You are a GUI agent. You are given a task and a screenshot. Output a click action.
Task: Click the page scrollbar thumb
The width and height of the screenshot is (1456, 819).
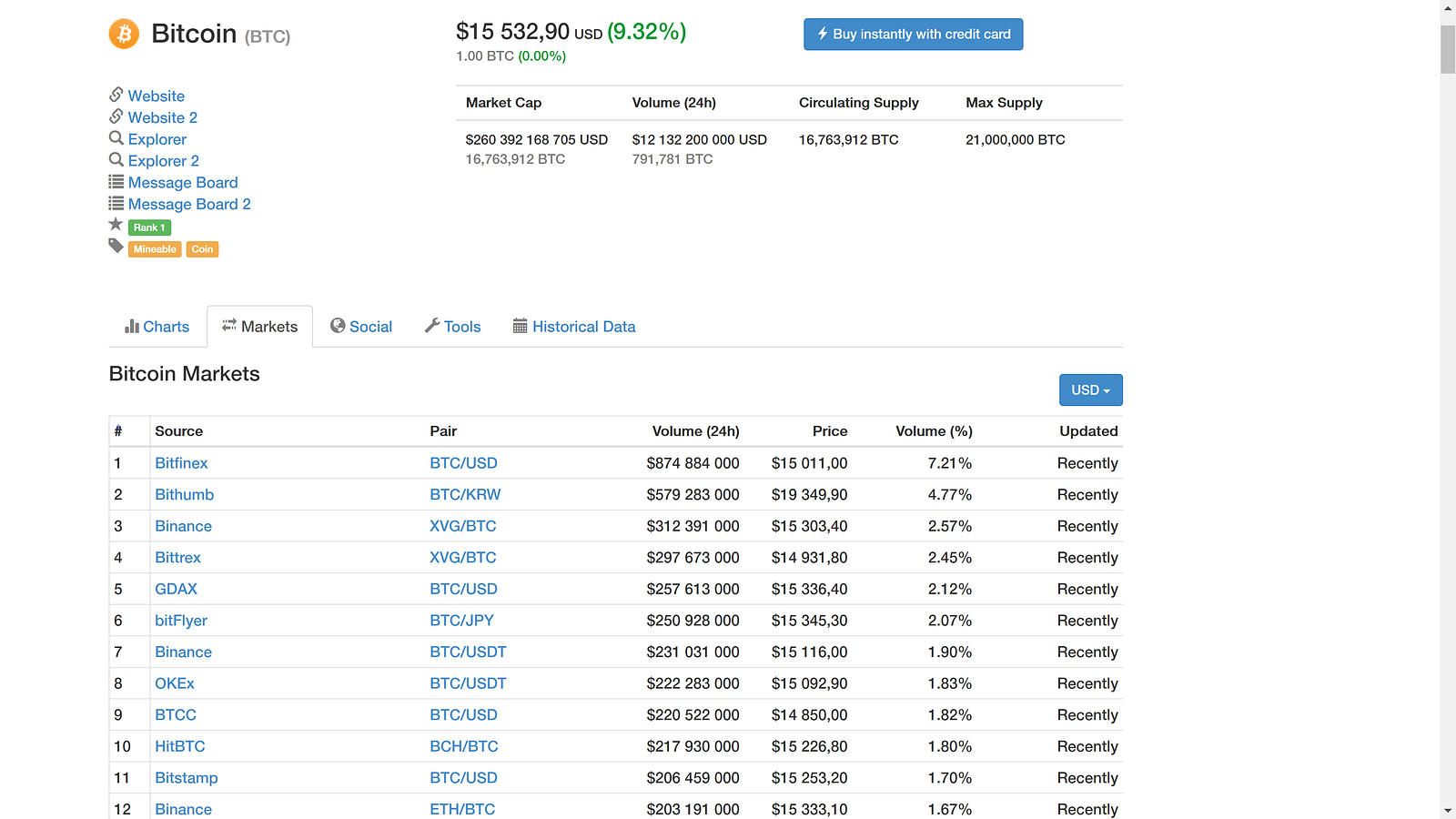(1448, 49)
